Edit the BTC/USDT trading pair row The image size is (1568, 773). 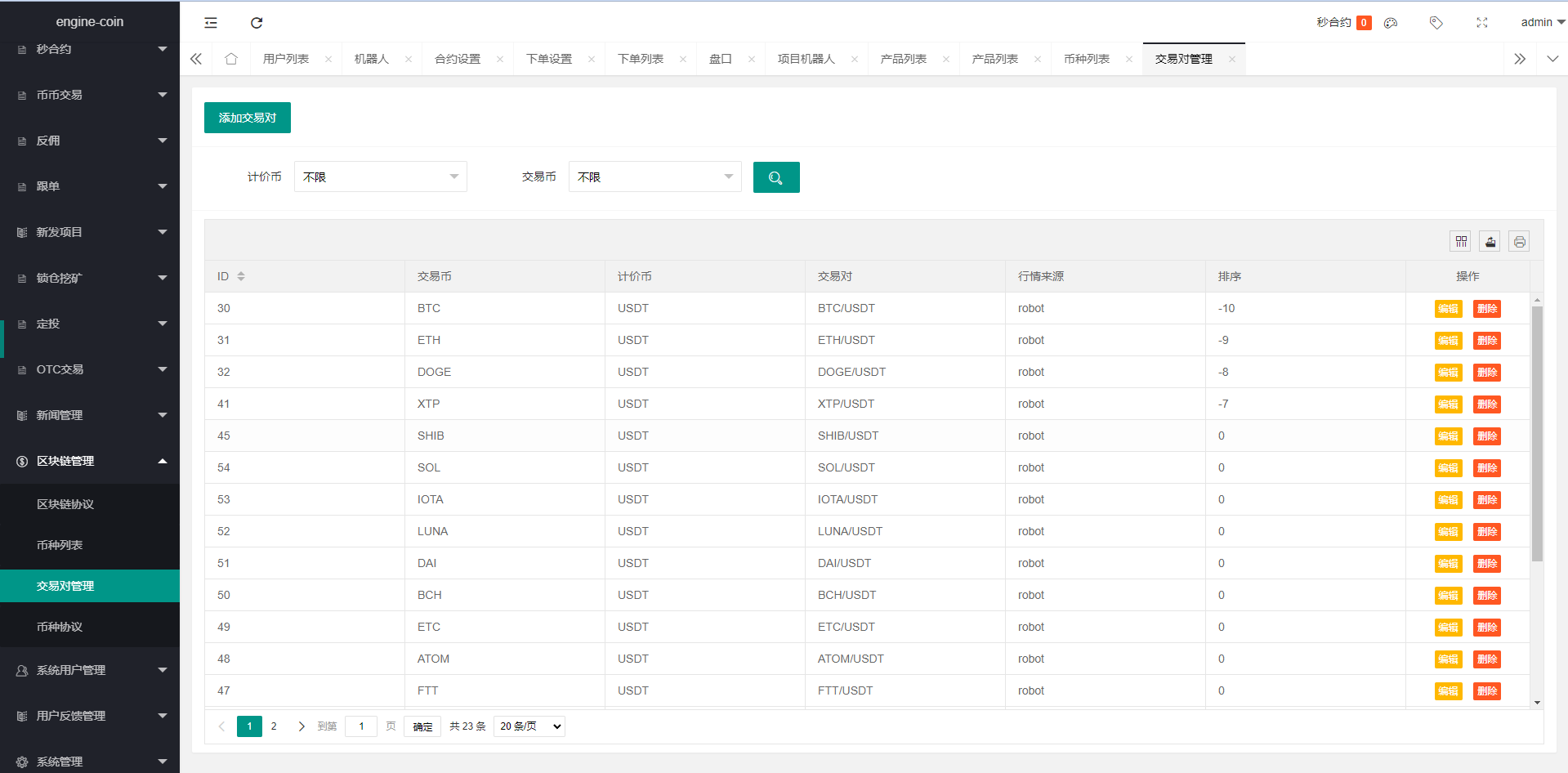tap(1447, 308)
